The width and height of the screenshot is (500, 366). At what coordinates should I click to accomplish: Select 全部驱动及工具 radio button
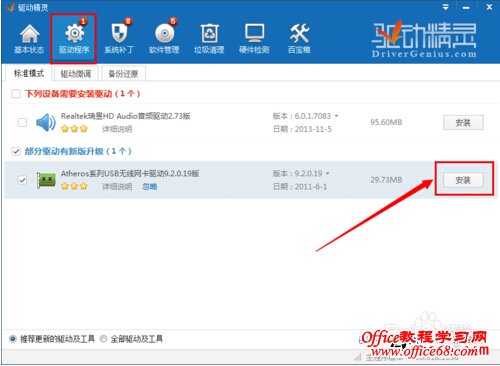103,339
